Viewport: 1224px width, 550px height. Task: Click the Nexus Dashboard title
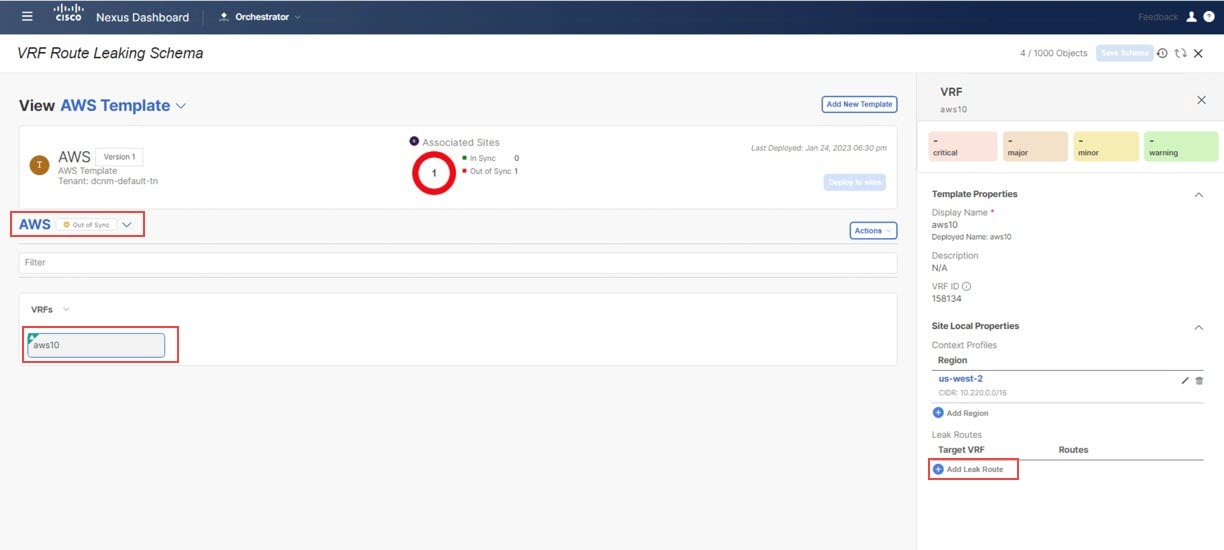click(x=142, y=17)
